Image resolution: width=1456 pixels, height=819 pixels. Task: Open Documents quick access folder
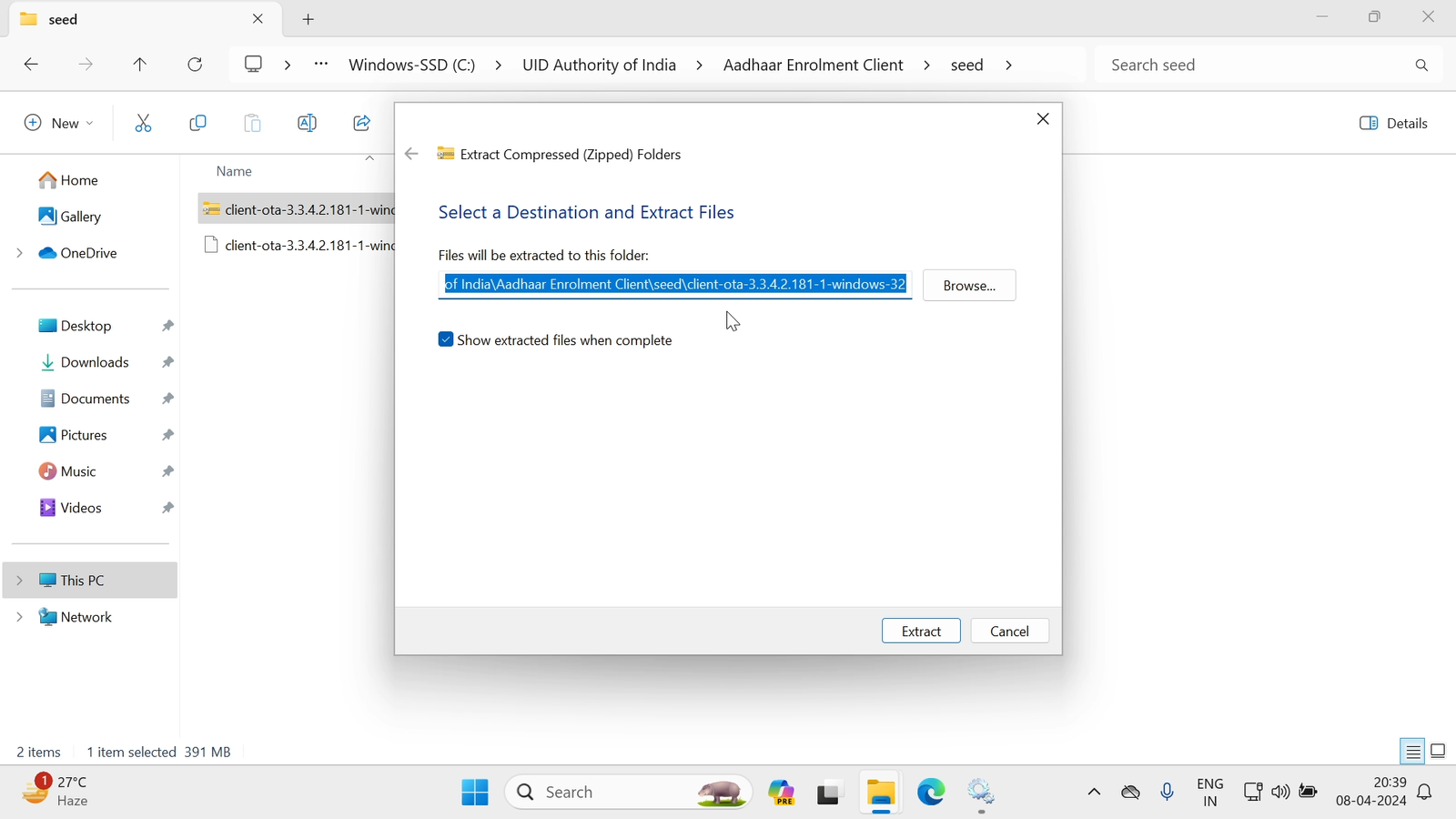(x=85, y=399)
